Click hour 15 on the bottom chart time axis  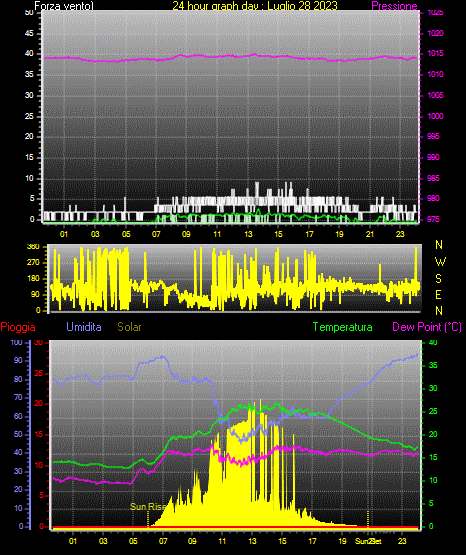282,541
